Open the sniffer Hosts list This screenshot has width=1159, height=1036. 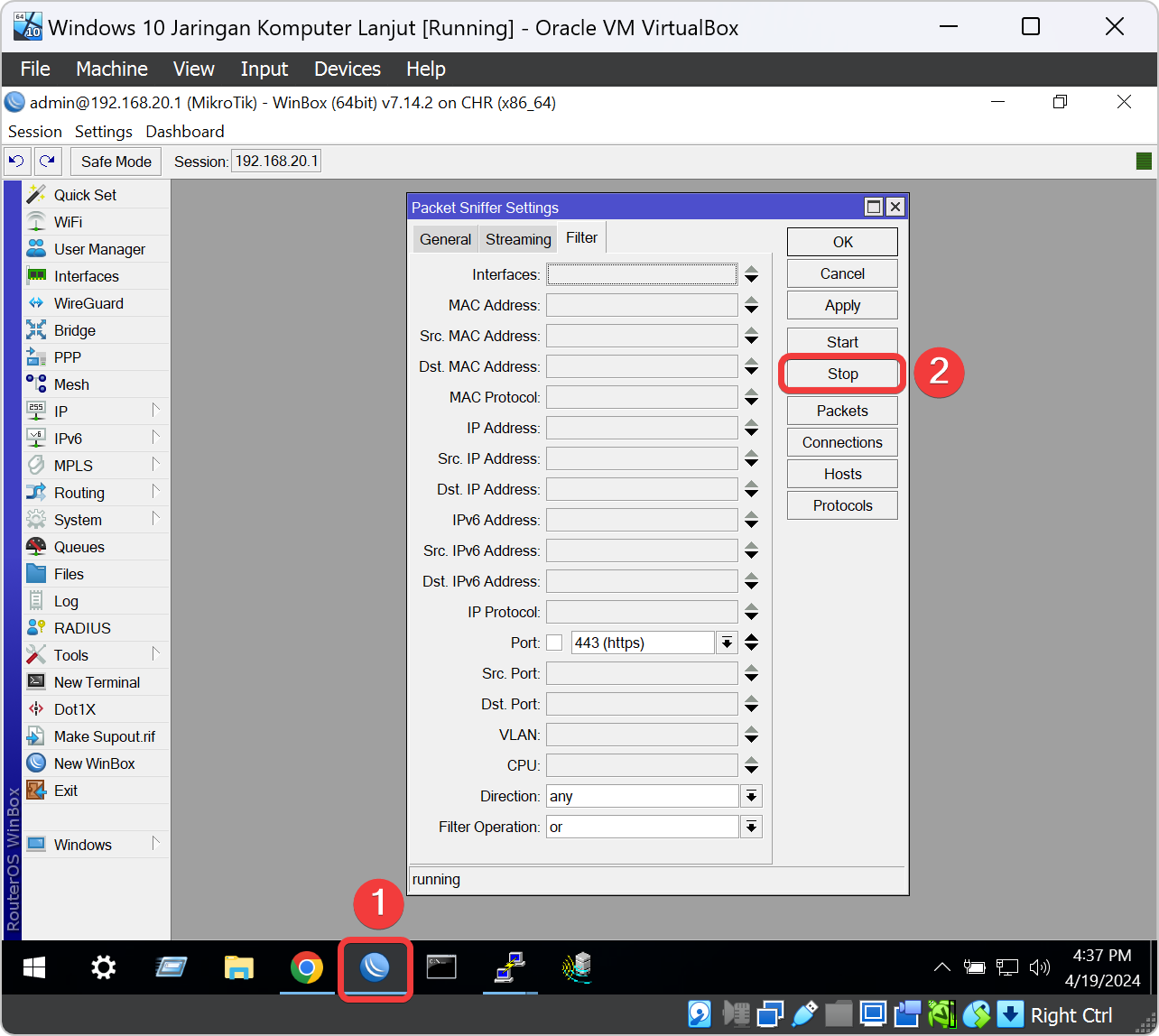point(842,474)
